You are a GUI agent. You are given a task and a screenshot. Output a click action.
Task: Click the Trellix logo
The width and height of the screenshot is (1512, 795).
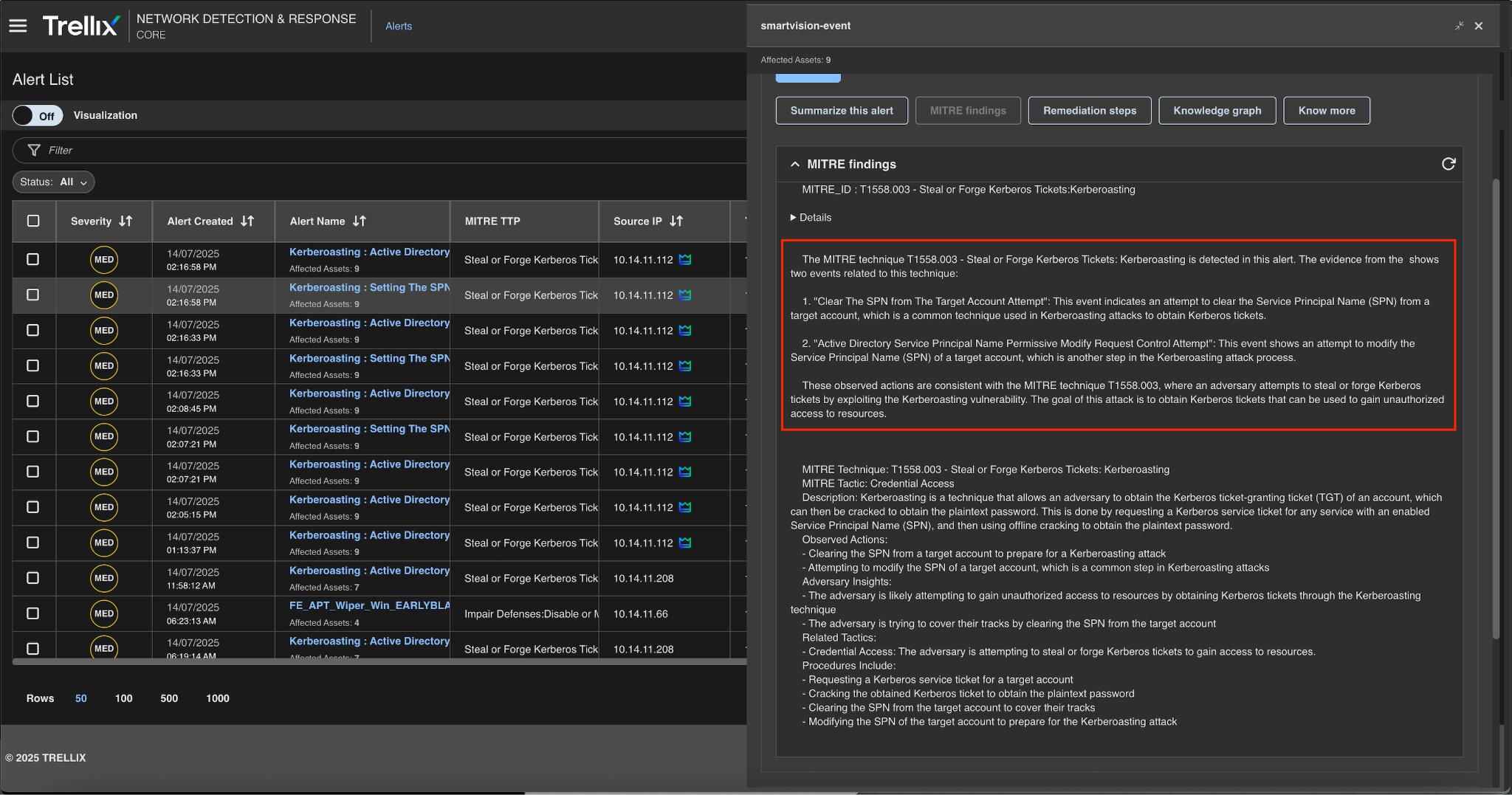pos(80,26)
